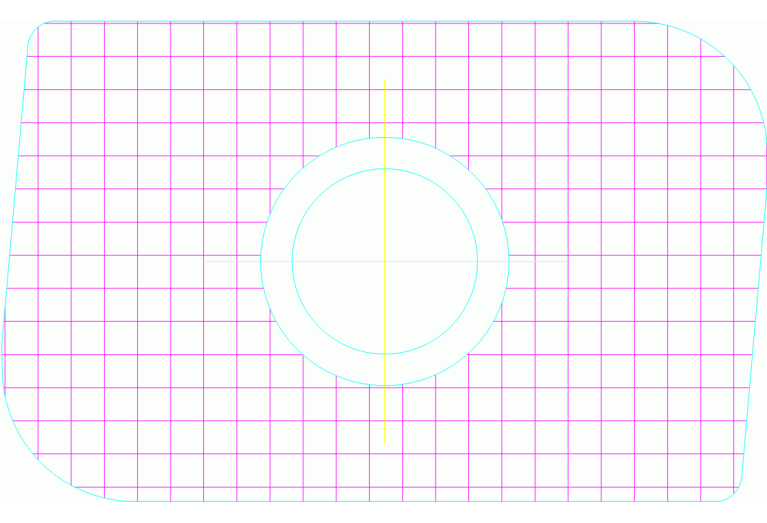Pick the left end of the horizontal centerline
The image size is (767, 523).
(x=204, y=261)
